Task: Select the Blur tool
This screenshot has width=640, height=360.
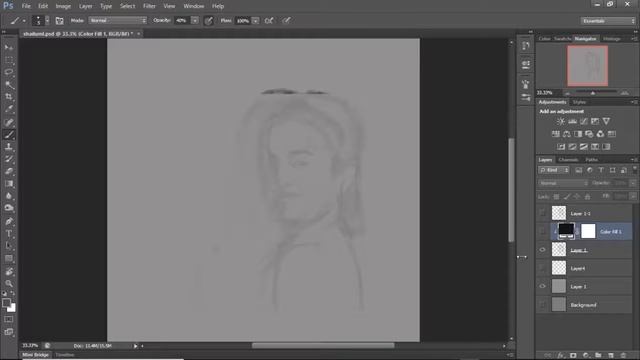Action: tap(9, 196)
